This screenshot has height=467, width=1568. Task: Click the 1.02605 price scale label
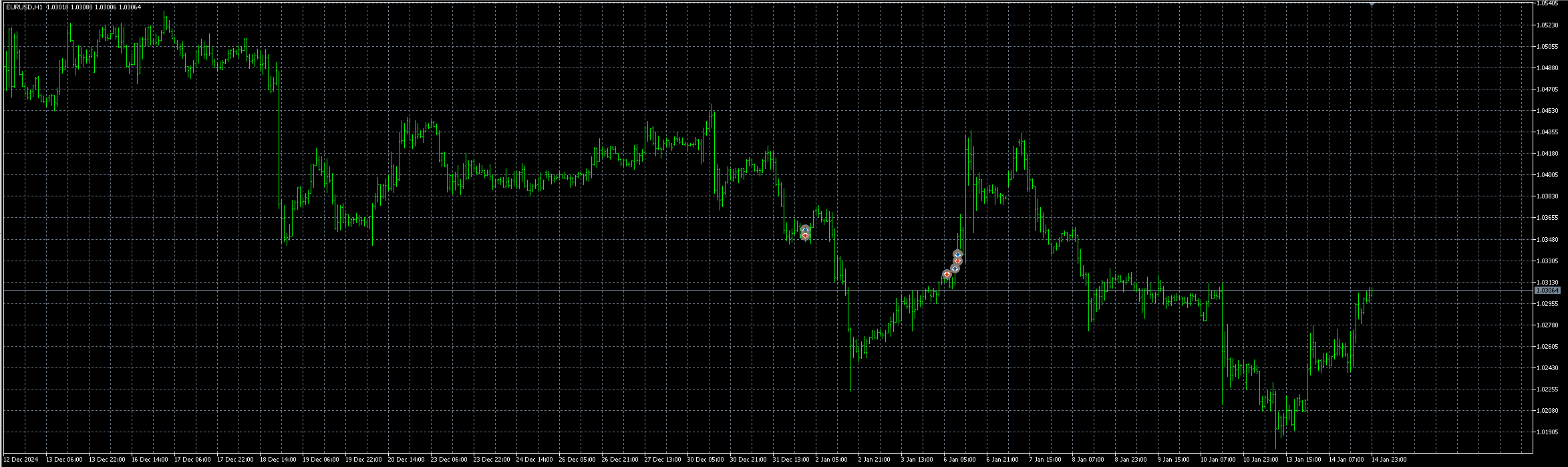pyautogui.click(x=1547, y=346)
